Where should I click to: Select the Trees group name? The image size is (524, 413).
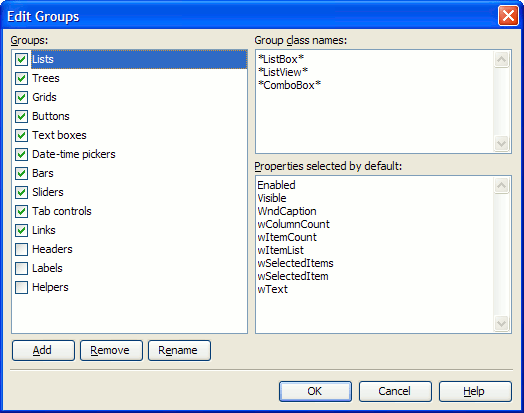point(46,78)
